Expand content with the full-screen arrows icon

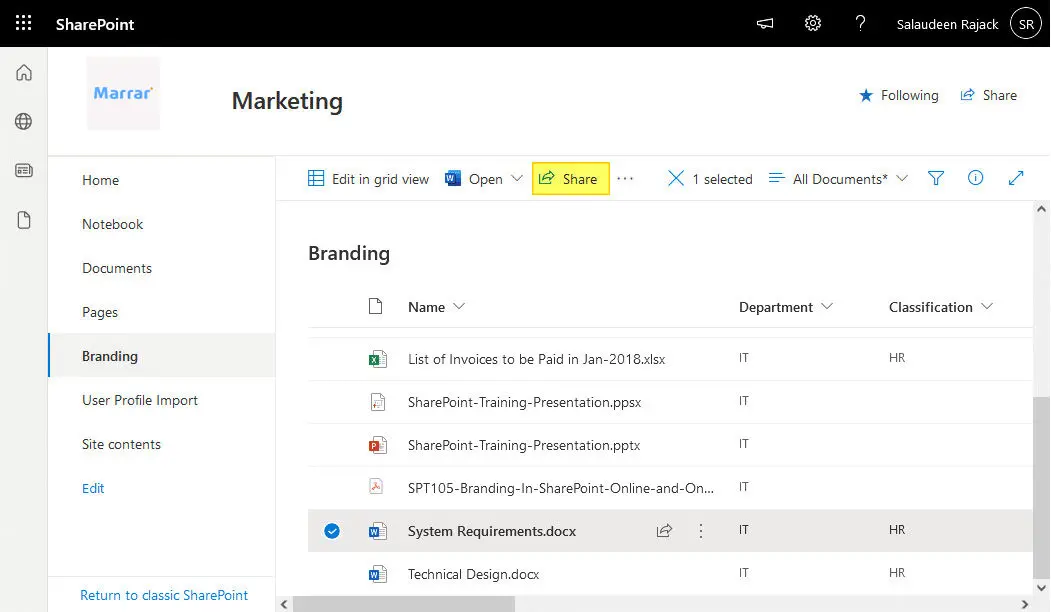click(1016, 178)
